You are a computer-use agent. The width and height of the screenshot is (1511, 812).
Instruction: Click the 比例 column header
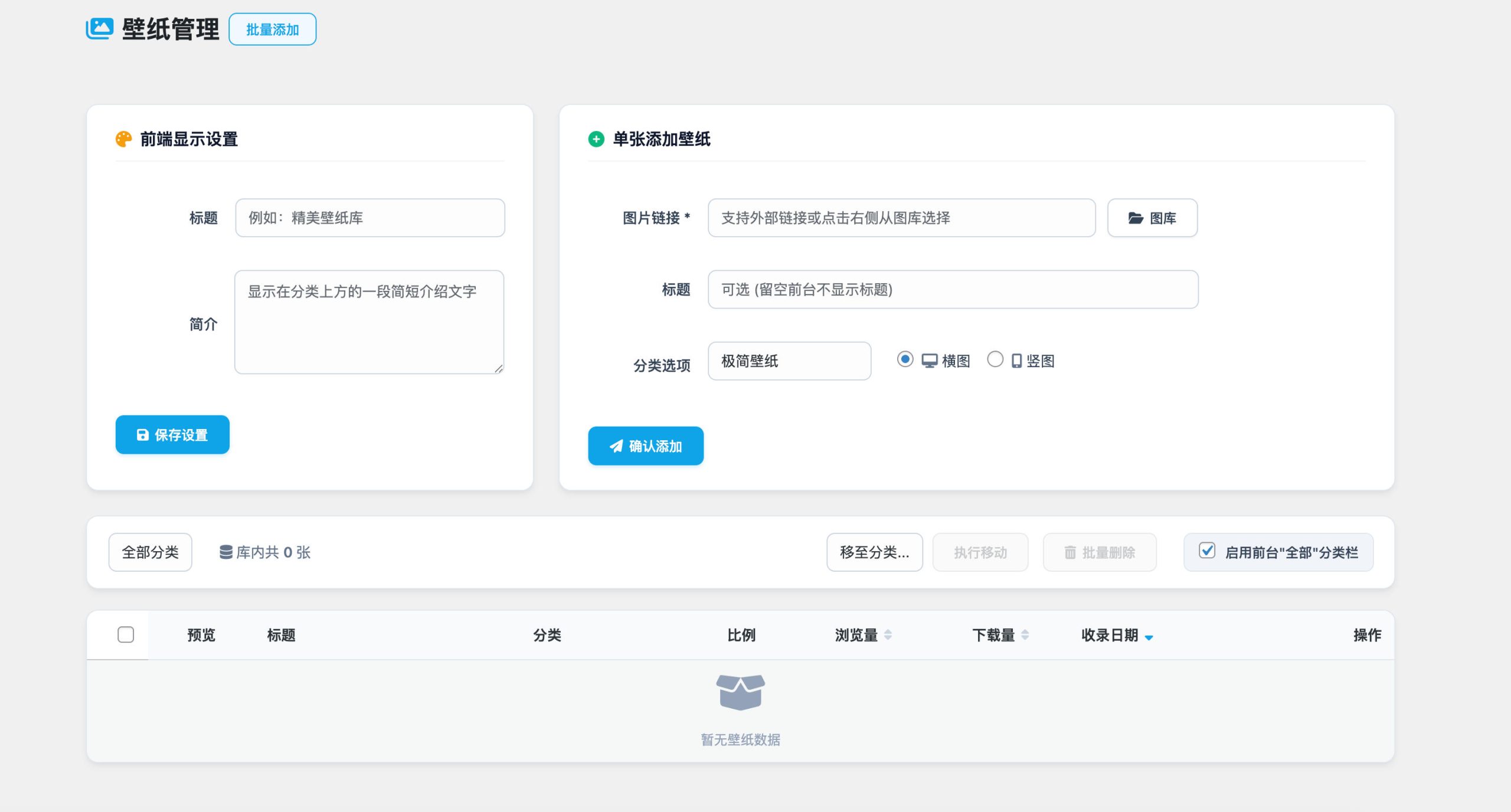(741, 635)
